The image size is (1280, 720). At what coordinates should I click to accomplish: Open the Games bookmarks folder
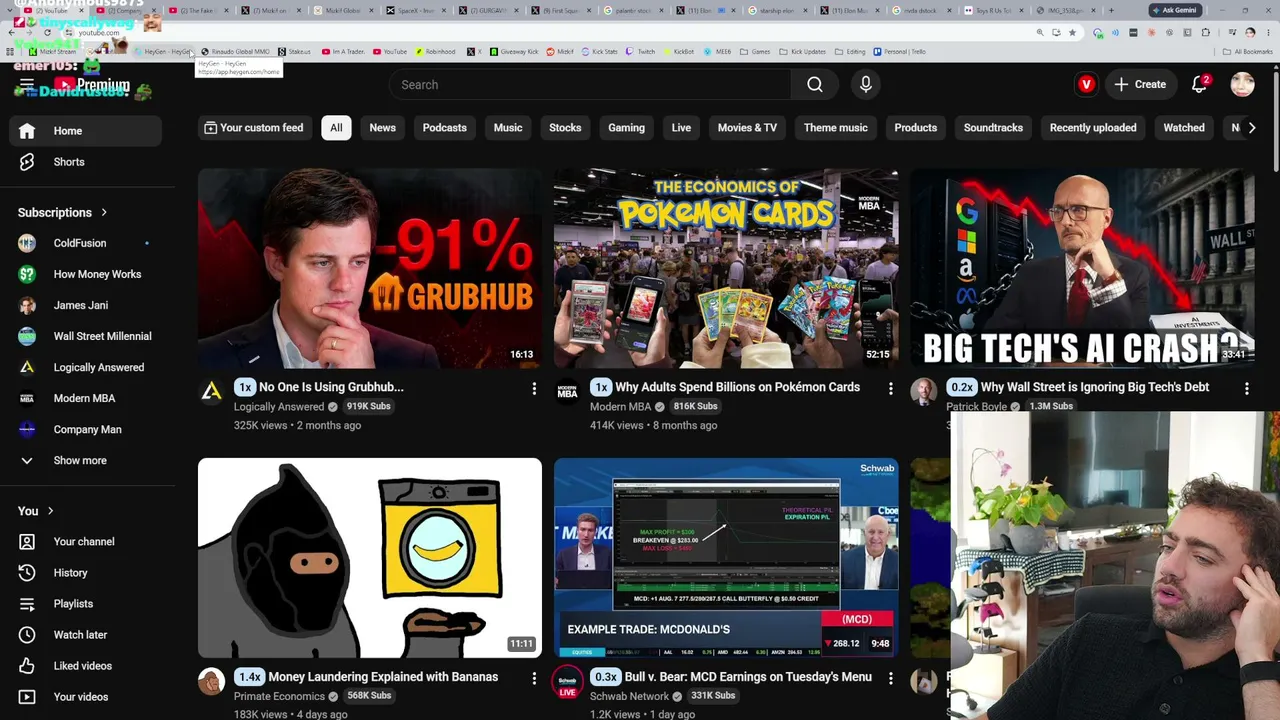click(755, 52)
